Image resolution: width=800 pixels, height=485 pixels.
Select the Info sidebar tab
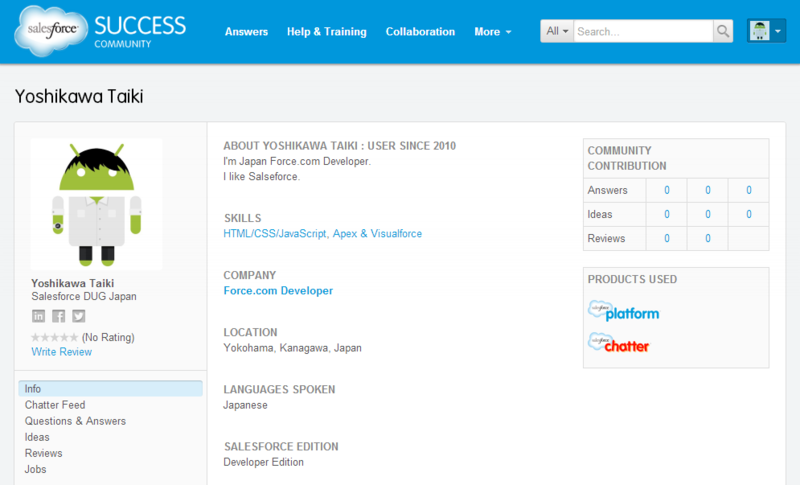point(110,389)
